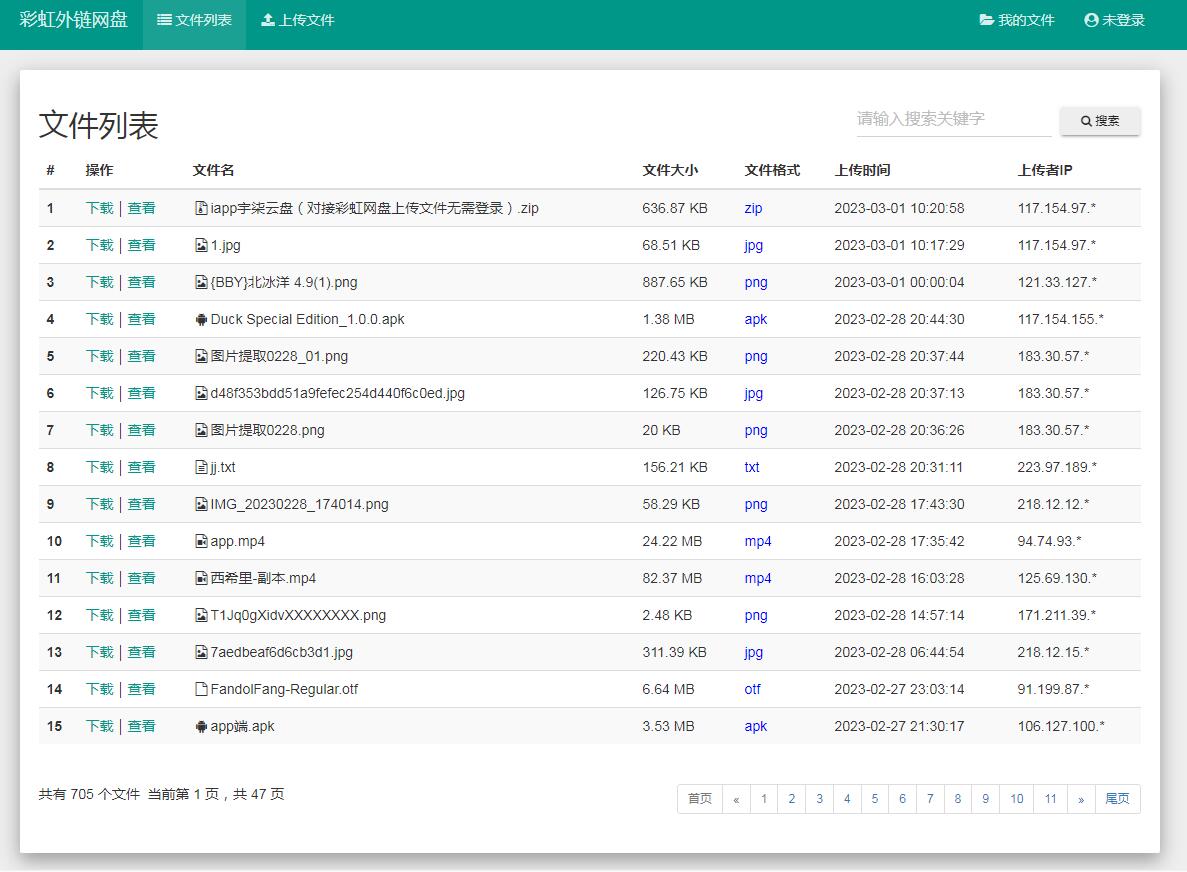Open the 未登录 login link
The width and height of the screenshot is (1187, 872).
coord(1122,19)
